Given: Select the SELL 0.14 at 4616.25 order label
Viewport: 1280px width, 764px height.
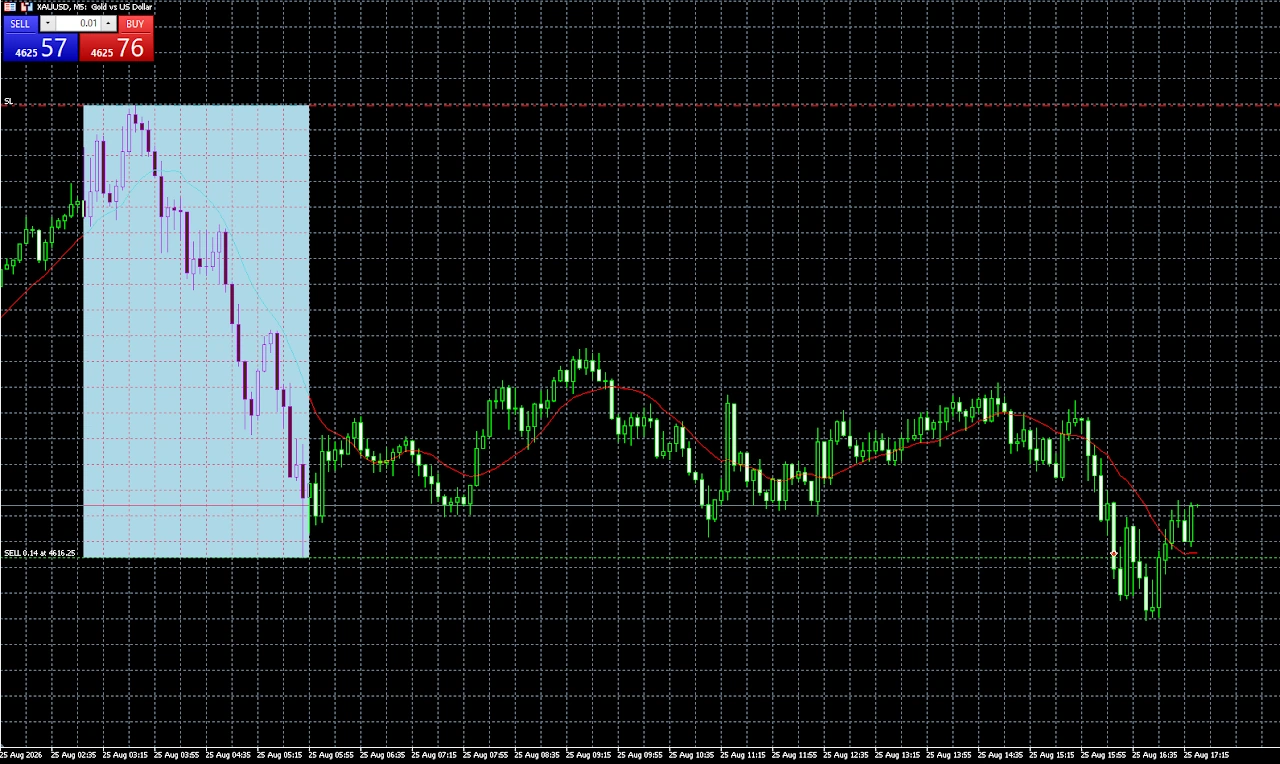Looking at the screenshot, I should click(40, 552).
